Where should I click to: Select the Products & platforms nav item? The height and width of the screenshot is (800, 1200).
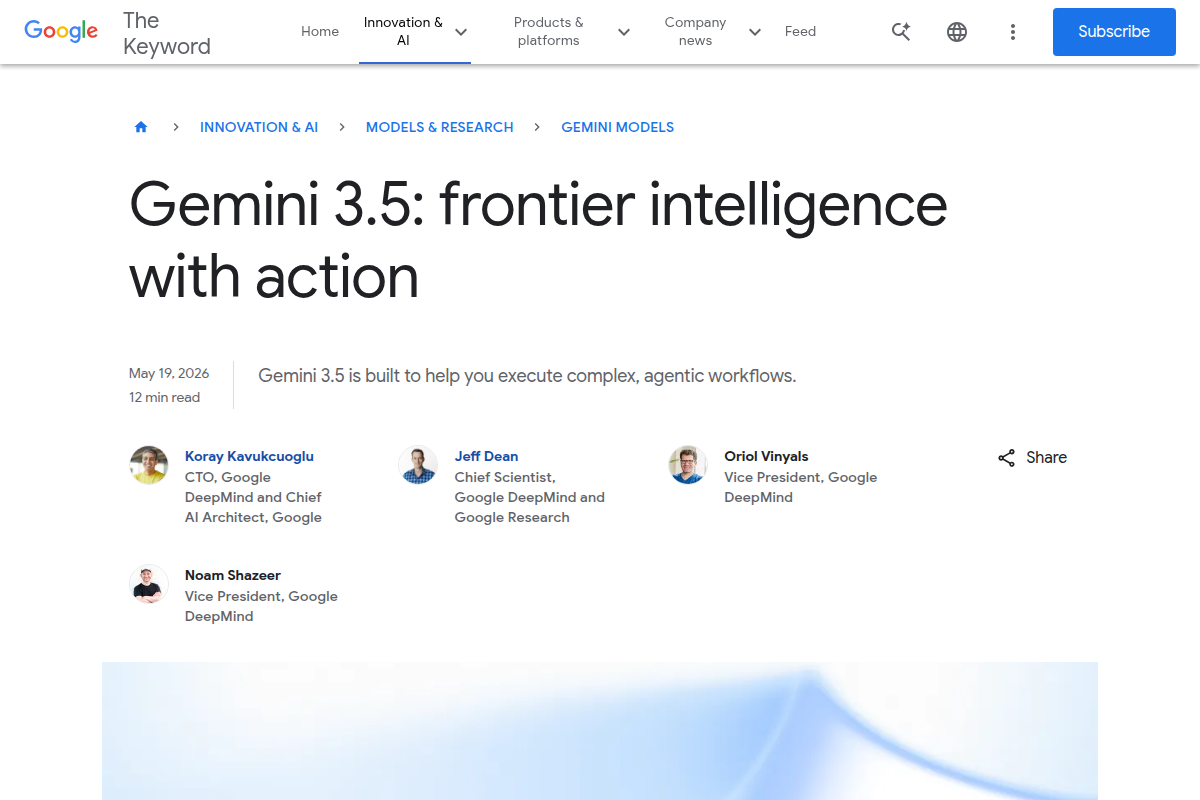coord(548,32)
